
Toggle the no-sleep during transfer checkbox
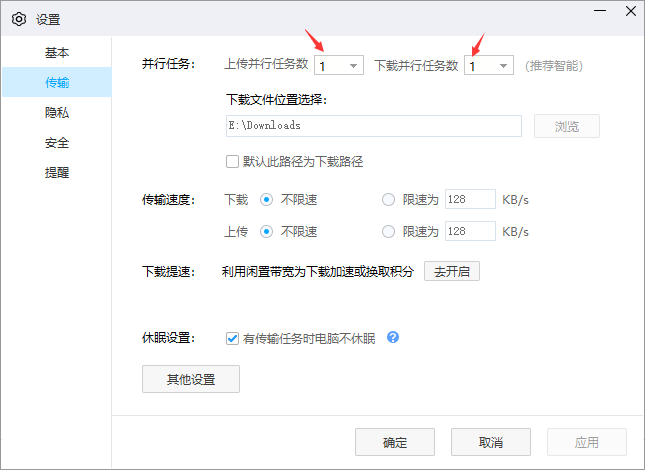[x=233, y=338]
